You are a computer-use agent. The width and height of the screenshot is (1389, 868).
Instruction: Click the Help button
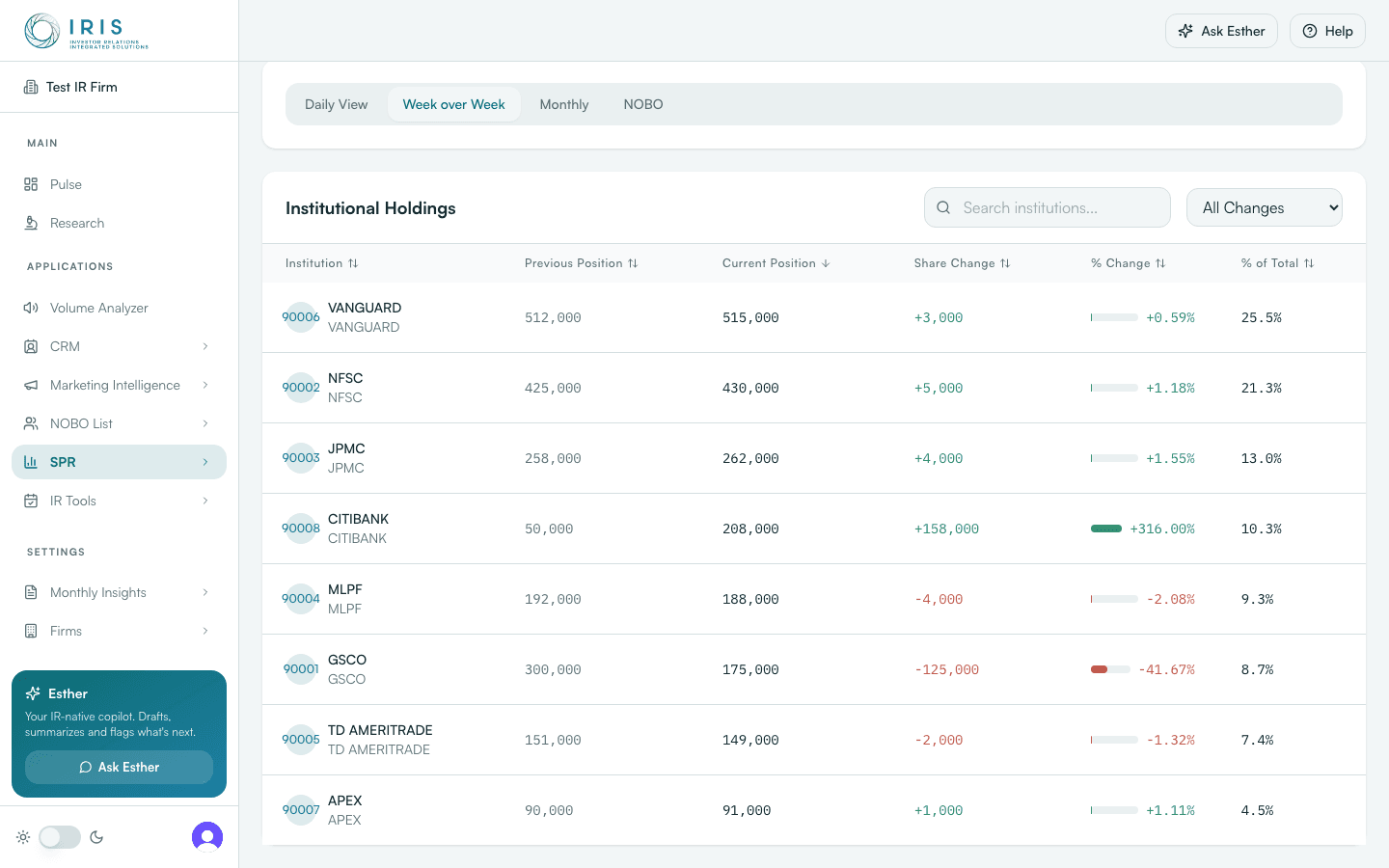(1327, 31)
